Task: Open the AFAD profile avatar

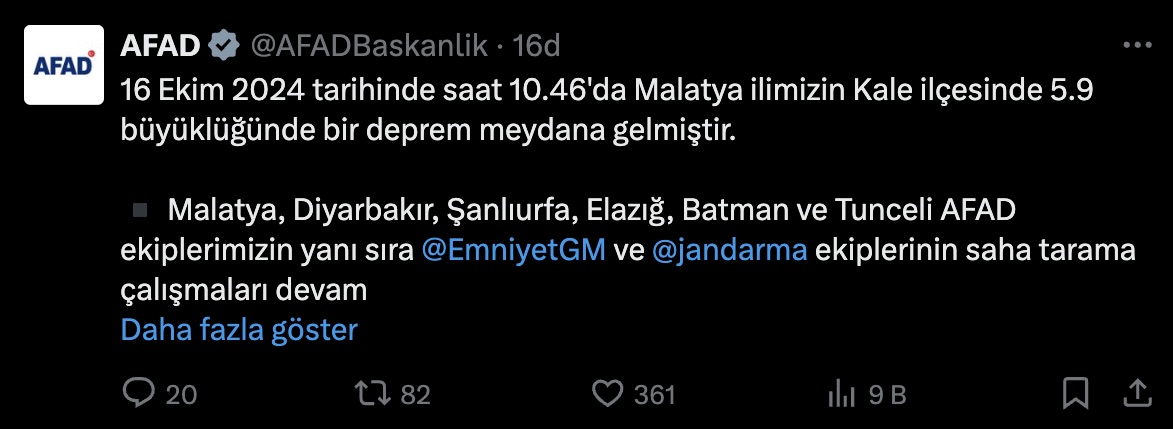Action: [65, 64]
